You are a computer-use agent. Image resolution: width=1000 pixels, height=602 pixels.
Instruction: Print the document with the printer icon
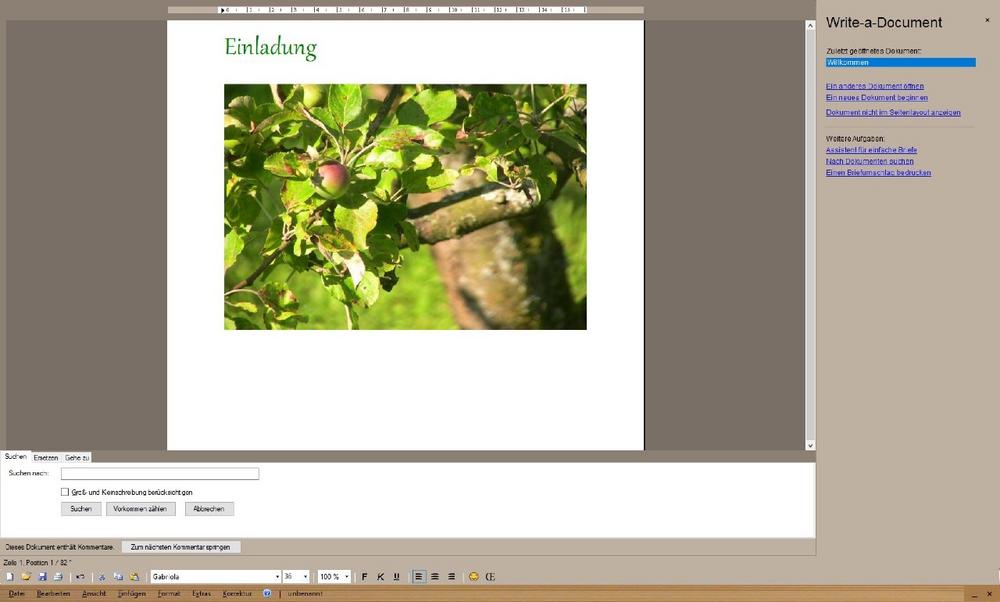(x=58, y=576)
